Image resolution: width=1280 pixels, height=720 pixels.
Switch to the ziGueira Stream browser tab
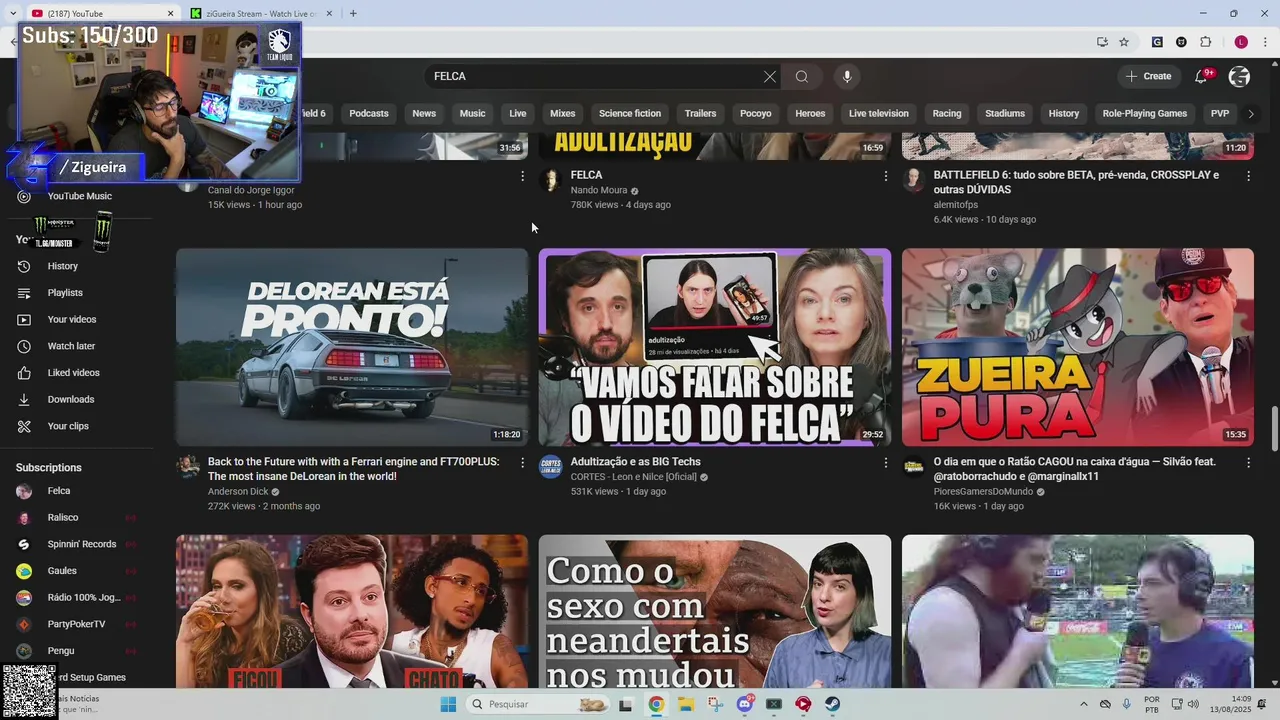(x=260, y=13)
